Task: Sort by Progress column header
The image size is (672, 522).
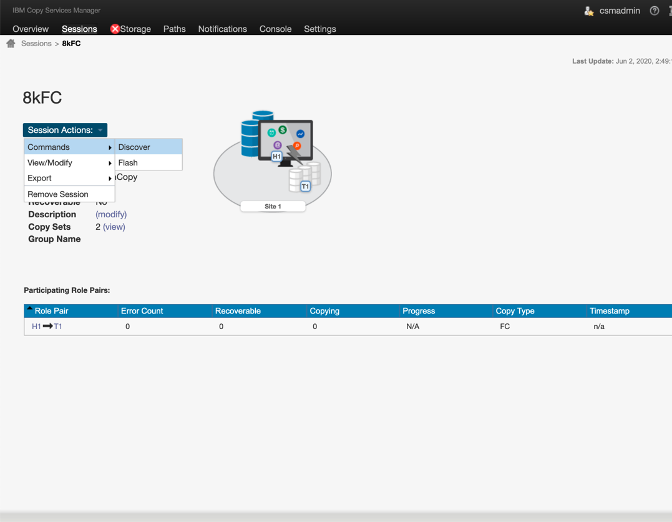Action: click(419, 311)
